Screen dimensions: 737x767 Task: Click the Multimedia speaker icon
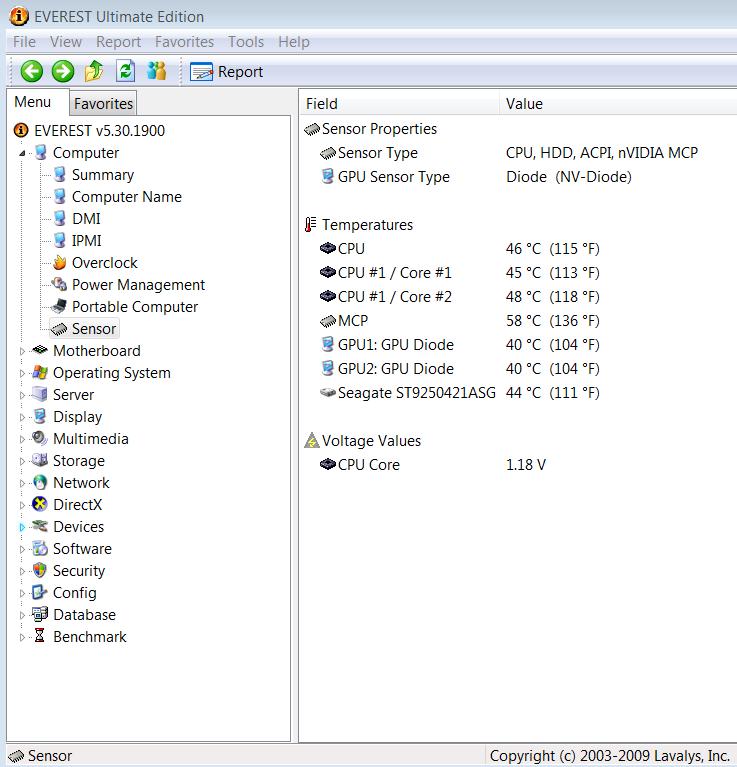pos(40,438)
